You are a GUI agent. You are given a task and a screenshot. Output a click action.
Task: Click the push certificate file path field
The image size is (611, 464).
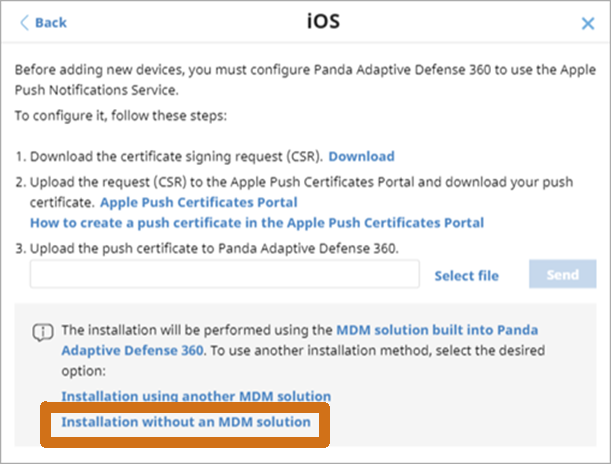coord(225,274)
